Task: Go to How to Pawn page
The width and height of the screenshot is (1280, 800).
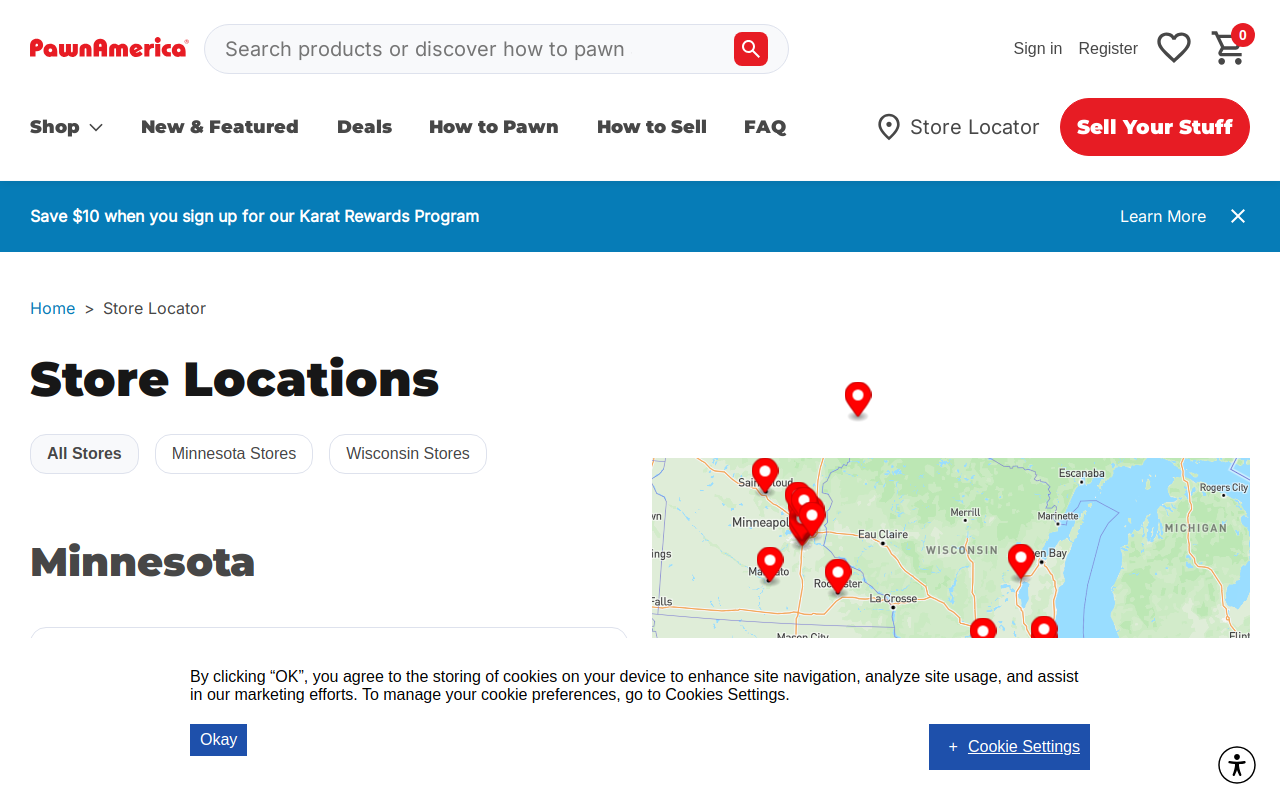Action: pos(494,127)
